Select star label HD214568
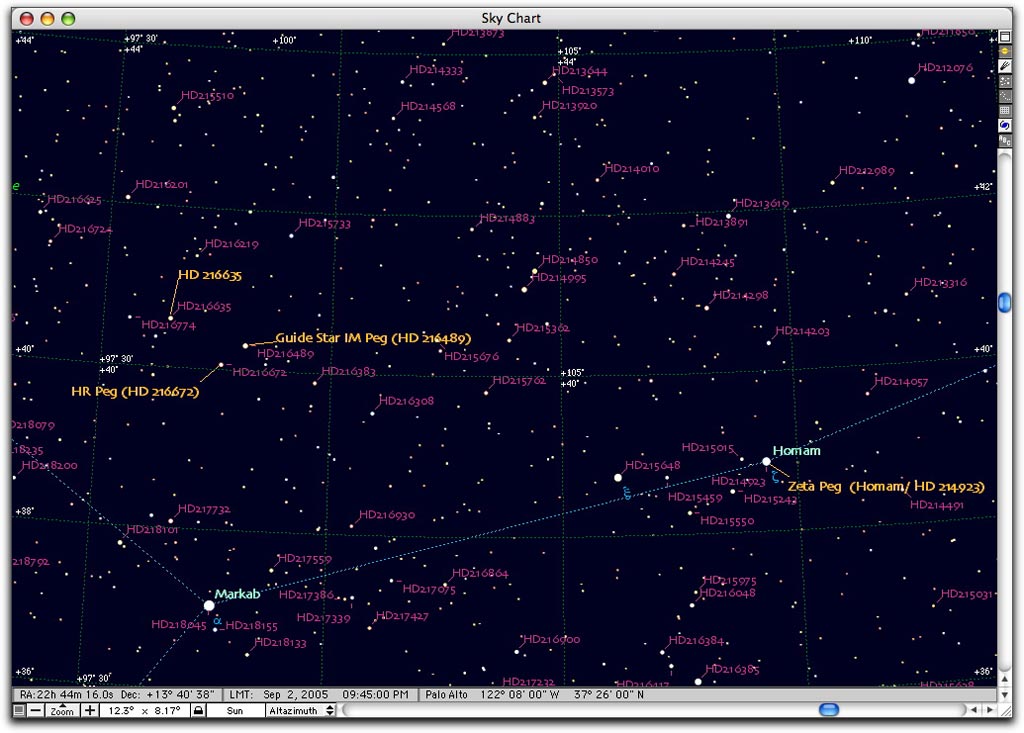Viewport: 1024px width, 733px height. tap(428, 106)
